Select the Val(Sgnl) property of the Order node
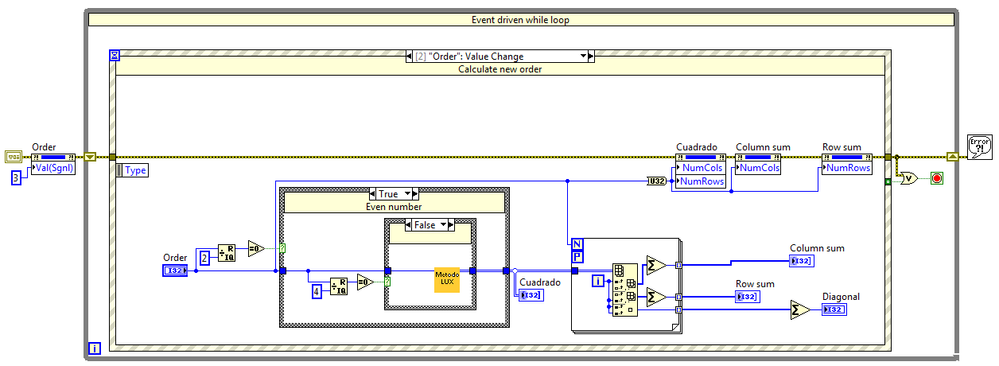Viewport: 999px width, 366px height. point(53,168)
